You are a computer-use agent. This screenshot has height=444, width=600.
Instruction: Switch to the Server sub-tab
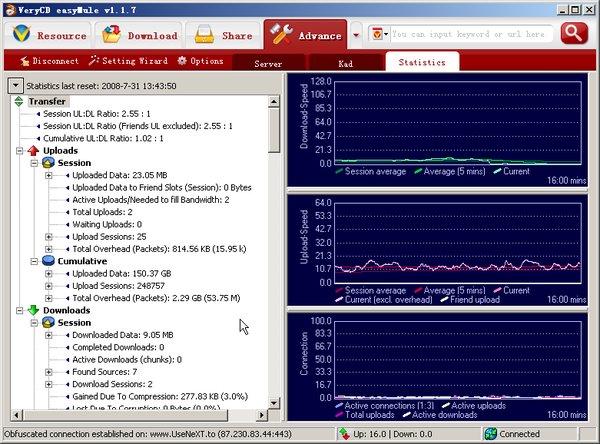pyautogui.click(x=268, y=63)
